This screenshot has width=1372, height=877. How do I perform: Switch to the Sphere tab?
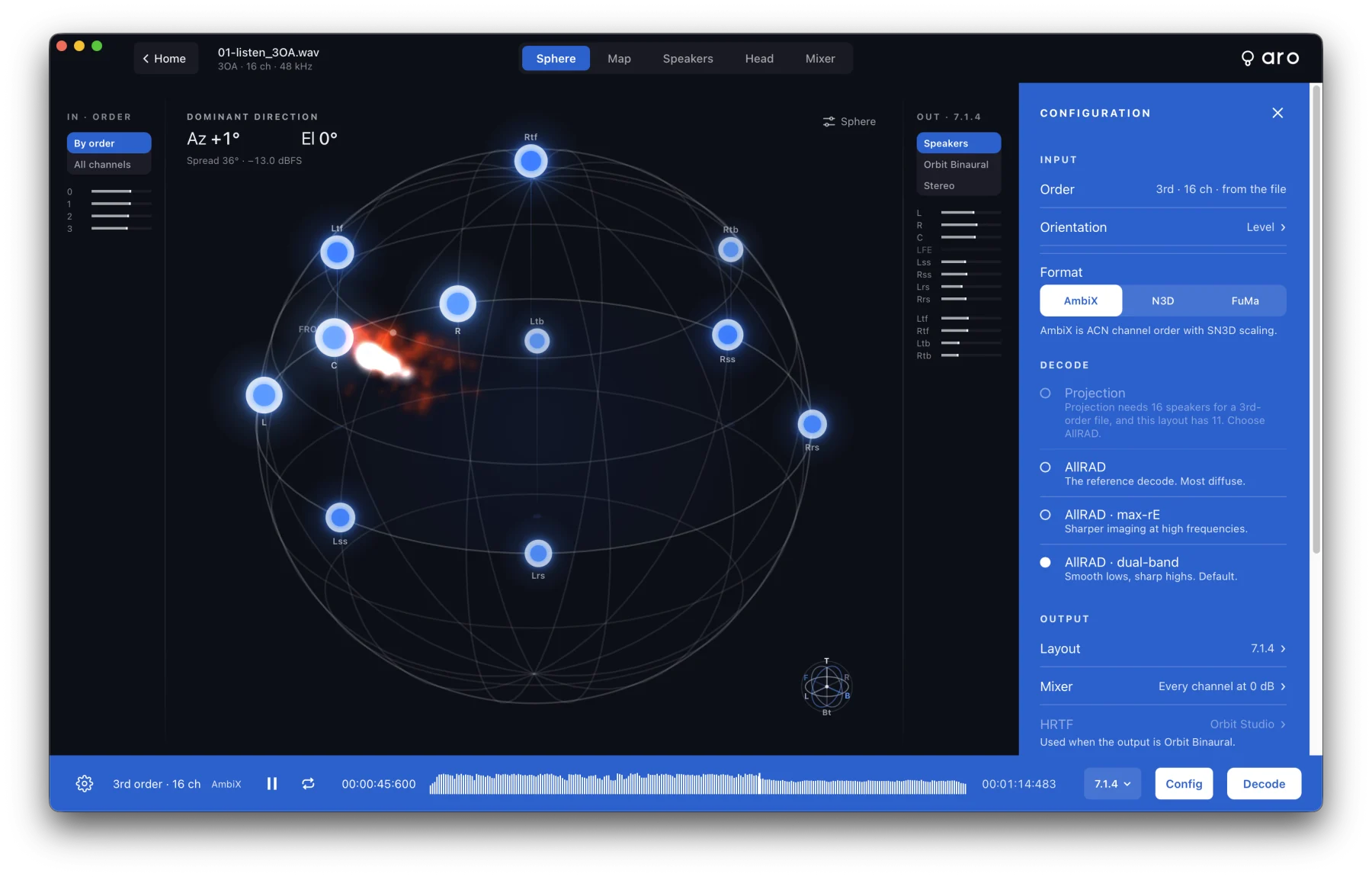(x=556, y=59)
